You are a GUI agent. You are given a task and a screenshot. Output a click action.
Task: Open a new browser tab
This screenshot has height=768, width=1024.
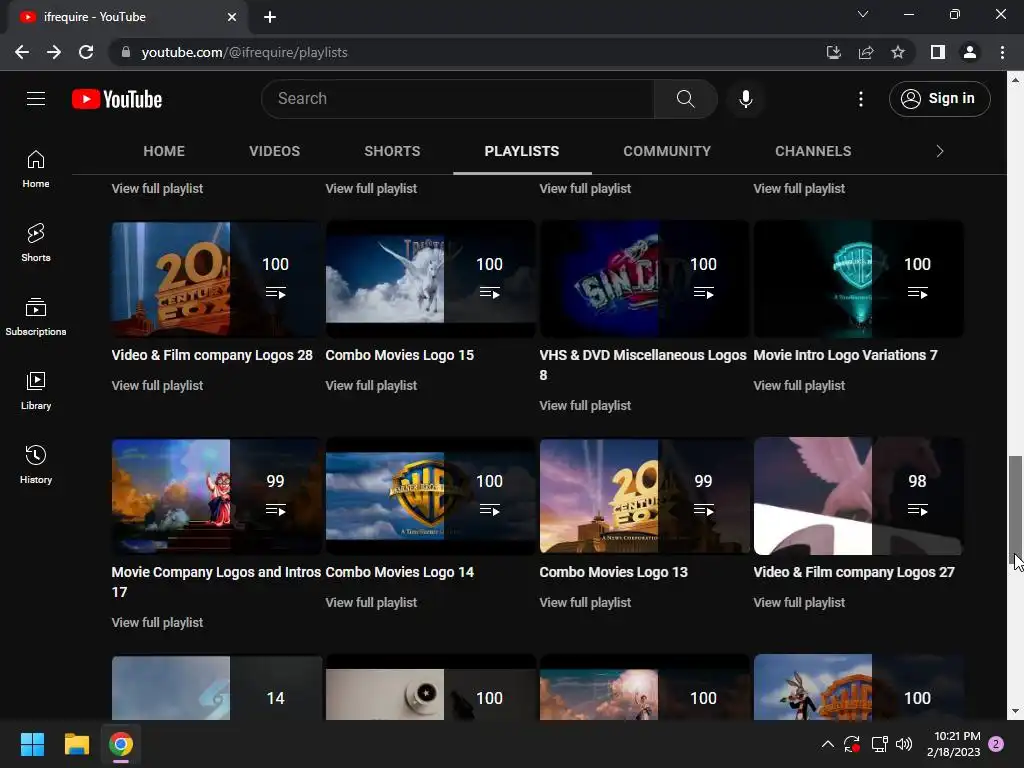point(270,17)
